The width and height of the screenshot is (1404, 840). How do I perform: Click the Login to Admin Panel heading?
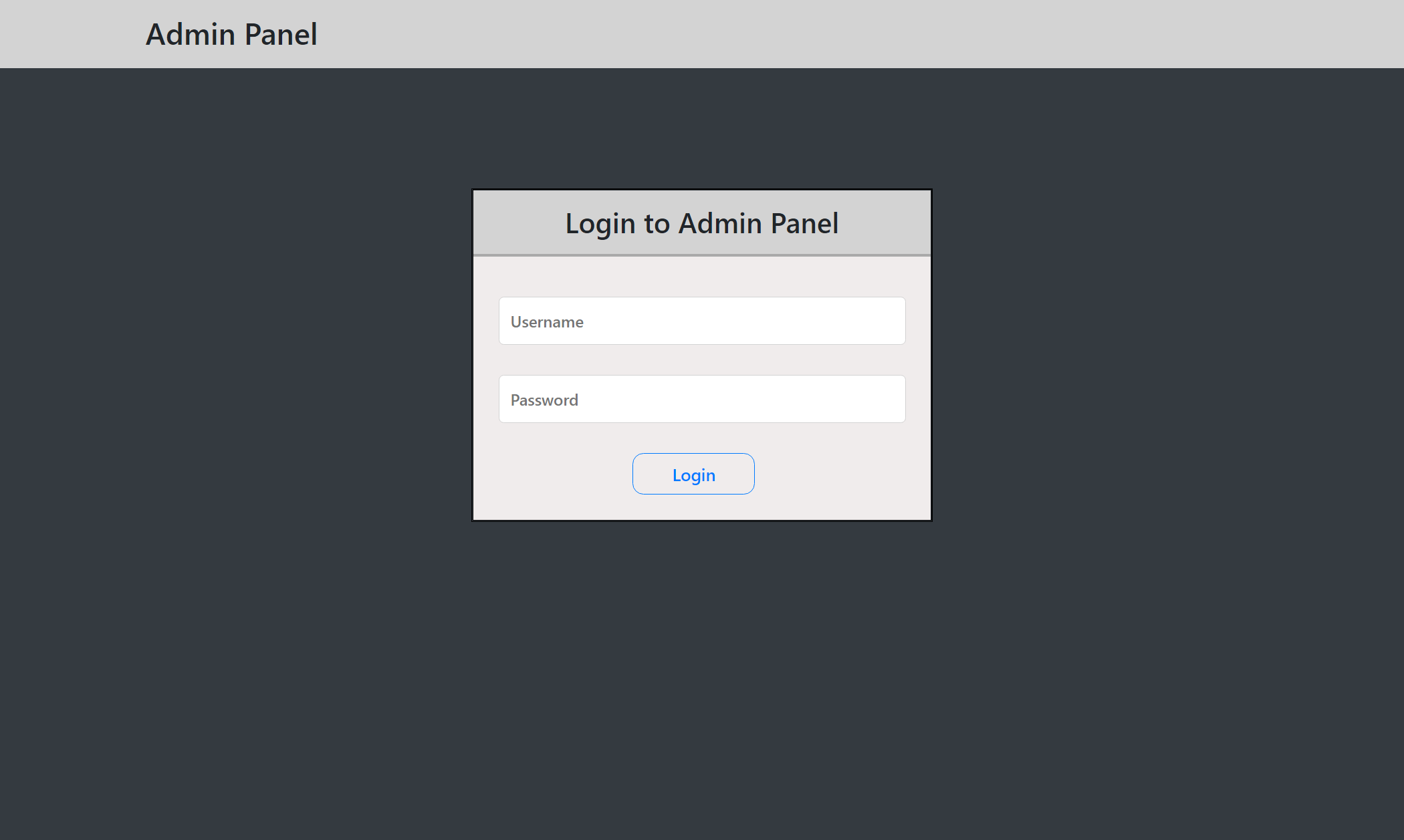[x=701, y=223]
